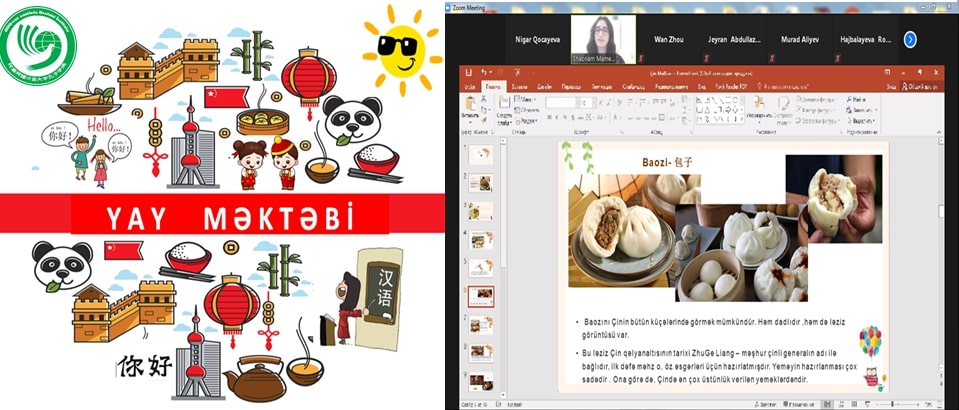The width and height of the screenshot is (959, 410).
Task: Open the Paste dropdown arrow
Action: coord(471,124)
